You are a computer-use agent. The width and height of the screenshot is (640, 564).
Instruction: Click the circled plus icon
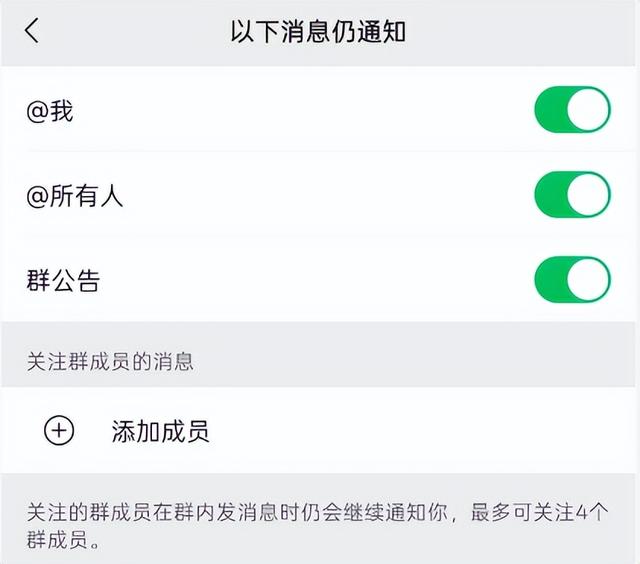60,431
